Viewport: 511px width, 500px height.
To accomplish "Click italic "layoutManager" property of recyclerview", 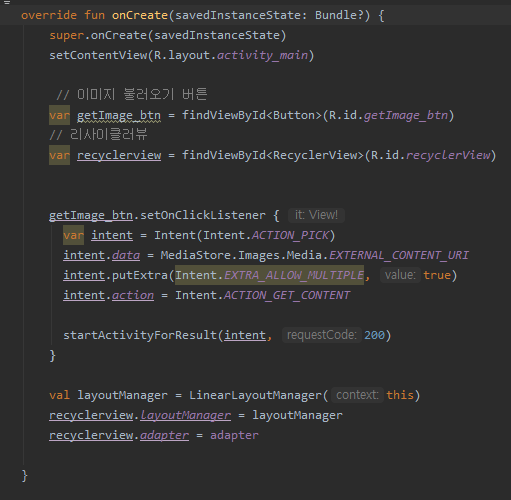I will [185, 415].
